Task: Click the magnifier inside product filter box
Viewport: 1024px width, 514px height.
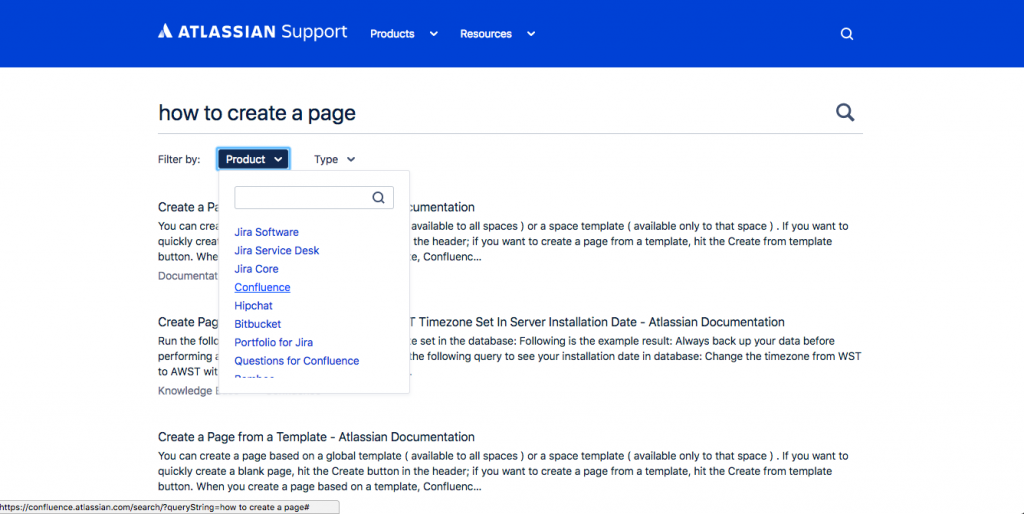Action: (x=378, y=198)
